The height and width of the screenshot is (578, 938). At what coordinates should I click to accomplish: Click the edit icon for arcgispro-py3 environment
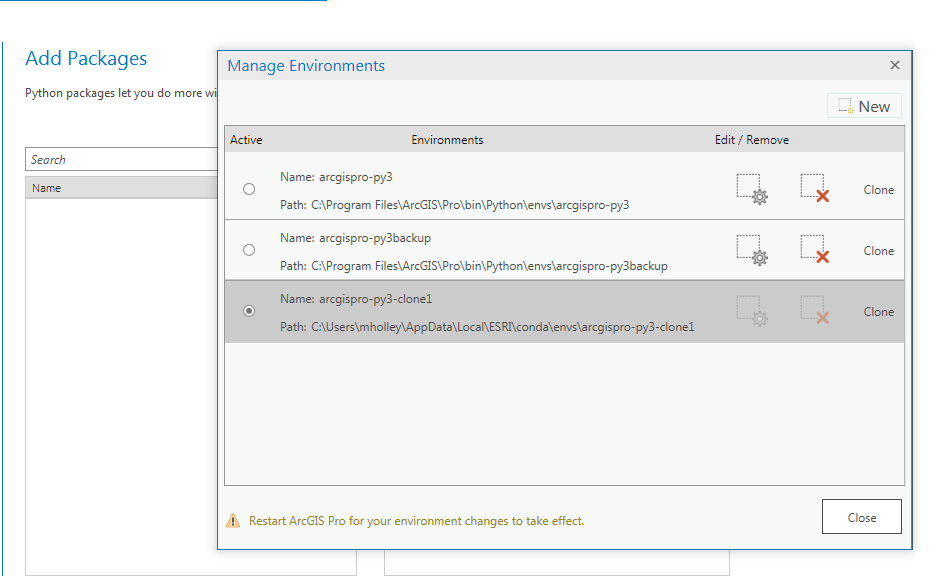tap(752, 189)
